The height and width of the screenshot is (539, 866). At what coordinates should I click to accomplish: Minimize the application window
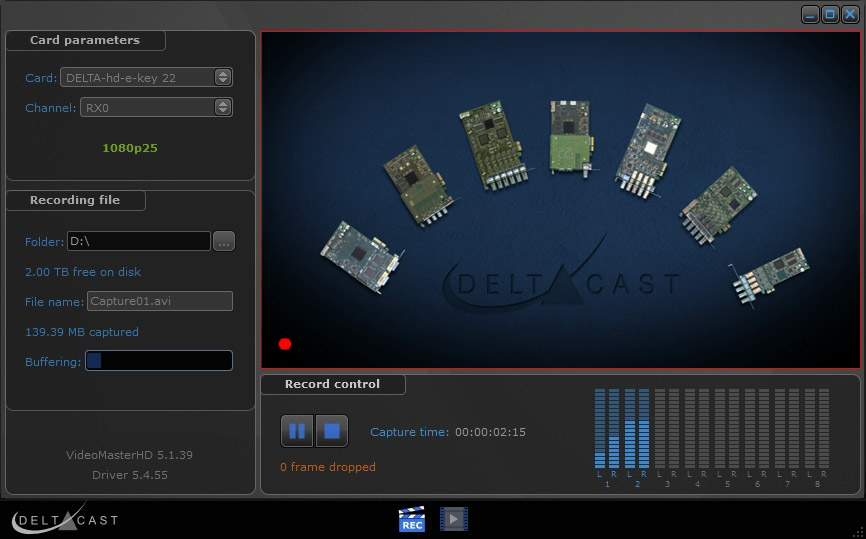[x=810, y=14]
